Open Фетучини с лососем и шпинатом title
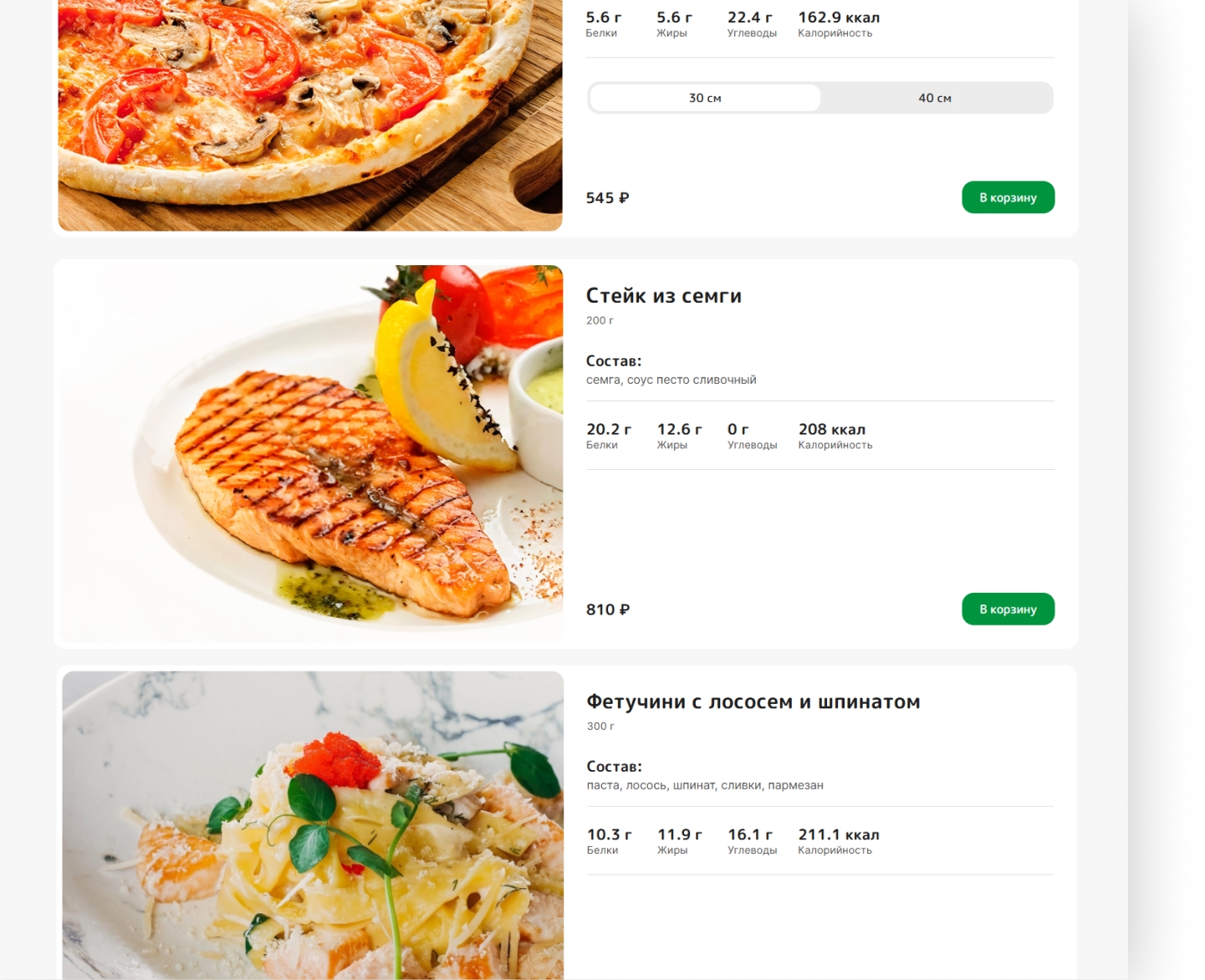 pyautogui.click(x=753, y=702)
